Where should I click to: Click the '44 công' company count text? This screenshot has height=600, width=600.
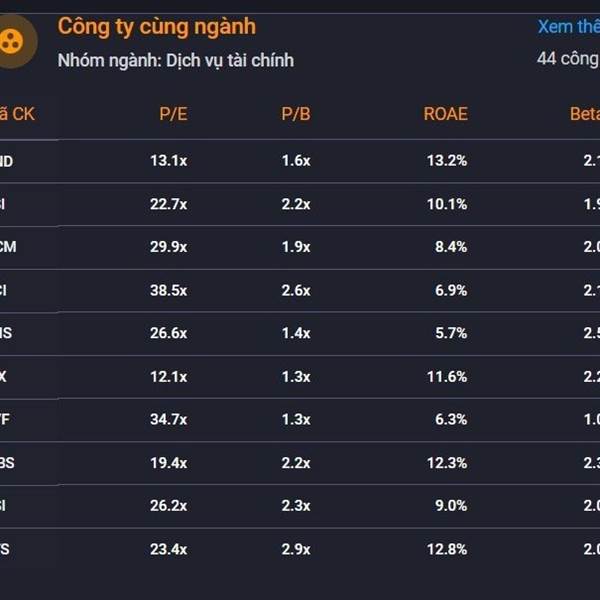(x=568, y=59)
